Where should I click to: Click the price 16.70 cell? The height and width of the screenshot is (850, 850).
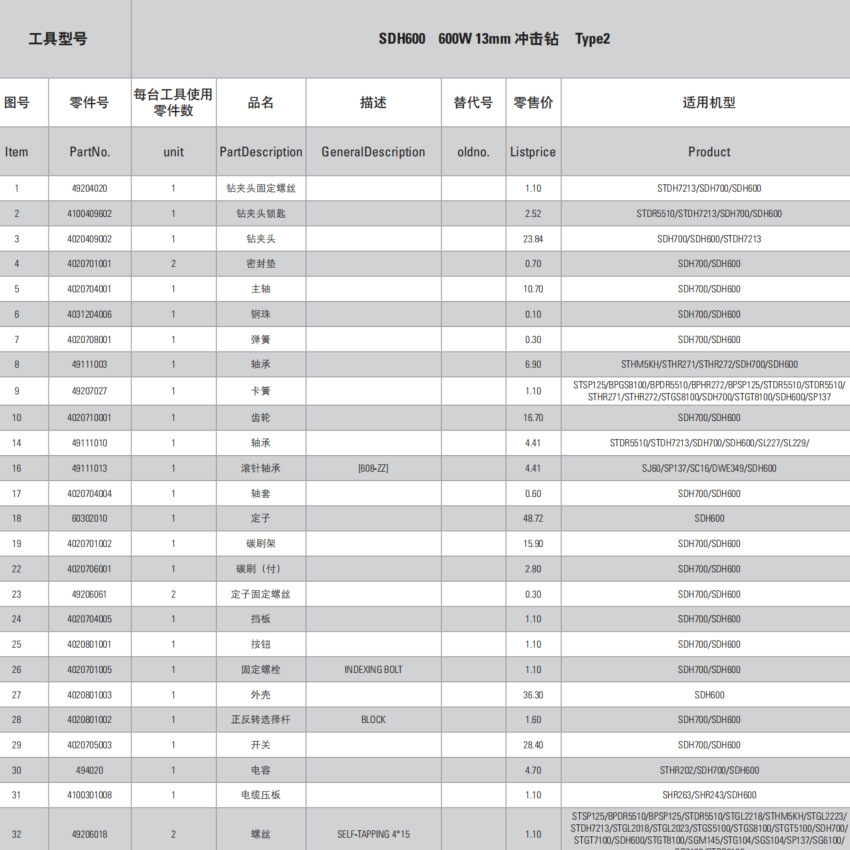pyautogui.click(x=533, y=418)
